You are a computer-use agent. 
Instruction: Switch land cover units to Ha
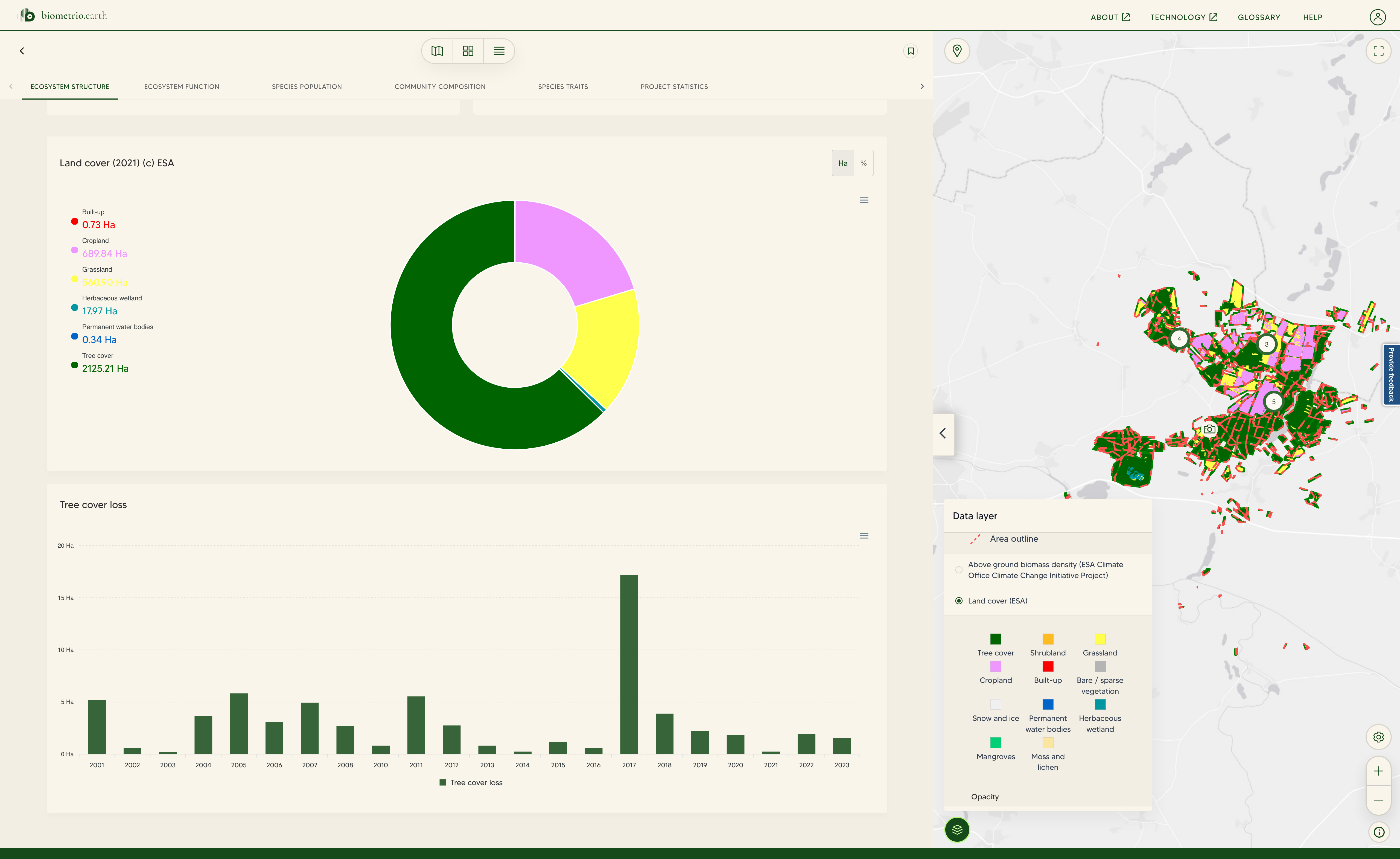(x=843, y=163)
